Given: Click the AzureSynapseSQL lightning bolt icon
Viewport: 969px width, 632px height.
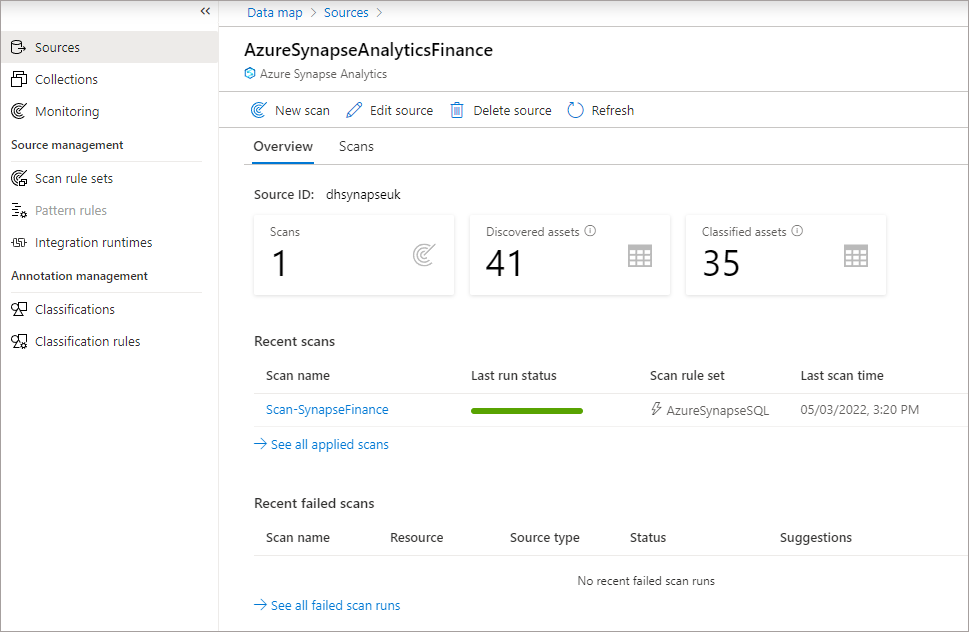Looking at the screenshot, I should coord(656,409).
